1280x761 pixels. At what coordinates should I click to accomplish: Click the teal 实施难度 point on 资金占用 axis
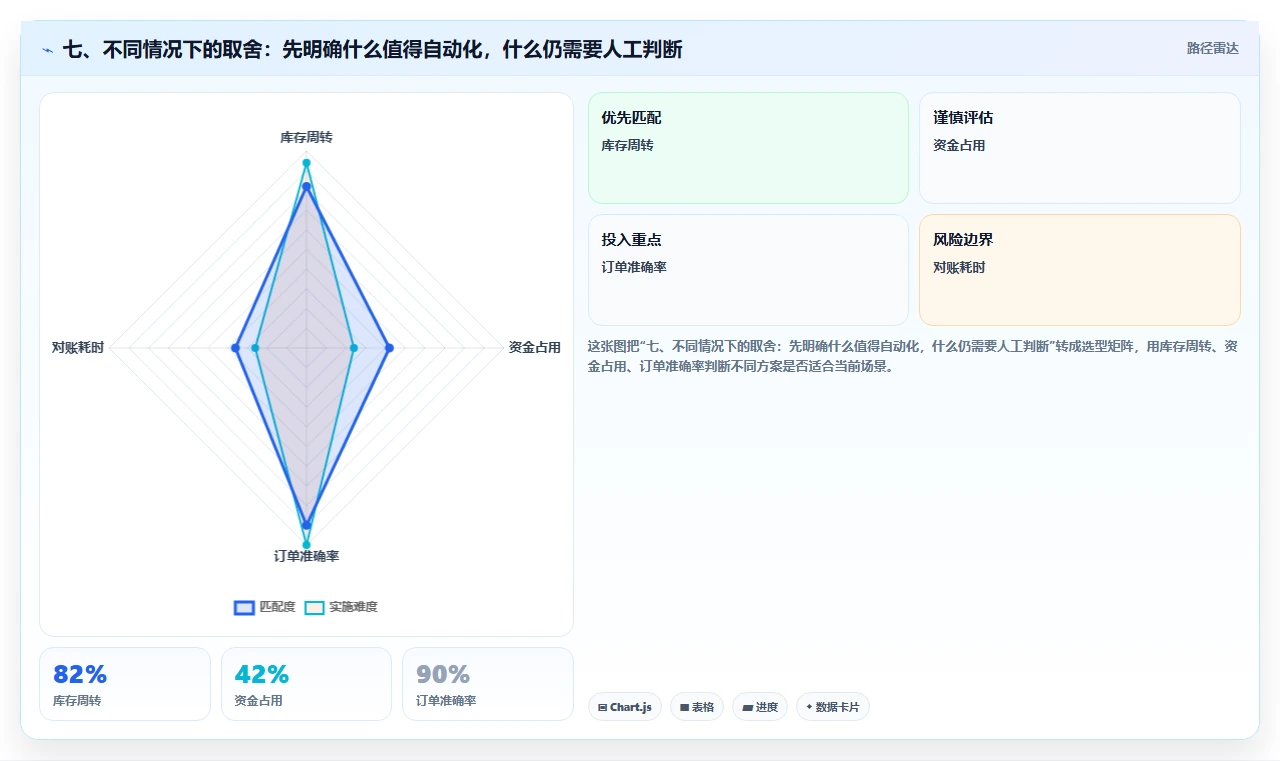[x=353, y=348]
